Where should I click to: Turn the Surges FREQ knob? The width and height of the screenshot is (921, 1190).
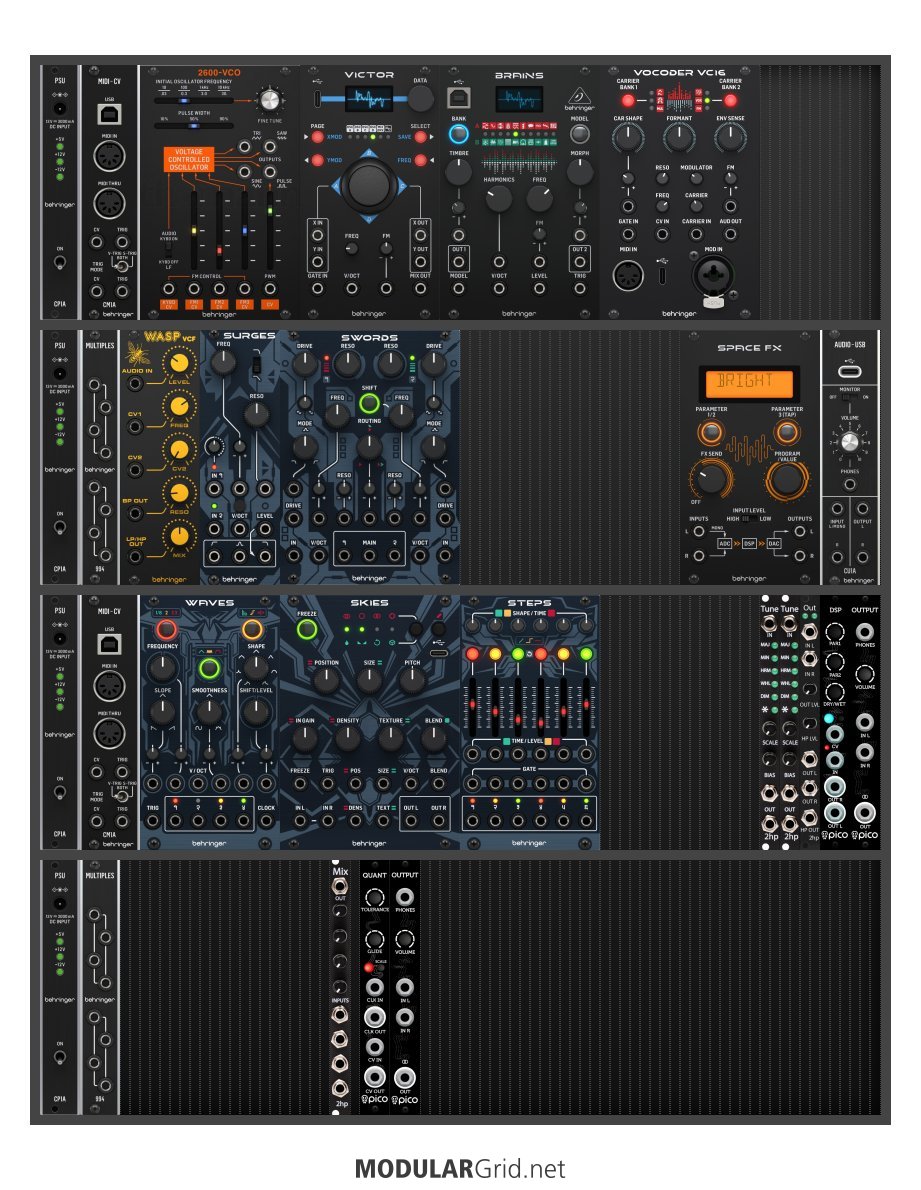(223, 364)
